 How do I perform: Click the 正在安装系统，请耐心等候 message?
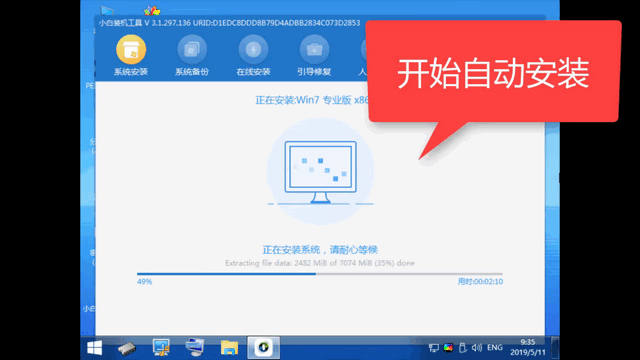tap(320, 250)
